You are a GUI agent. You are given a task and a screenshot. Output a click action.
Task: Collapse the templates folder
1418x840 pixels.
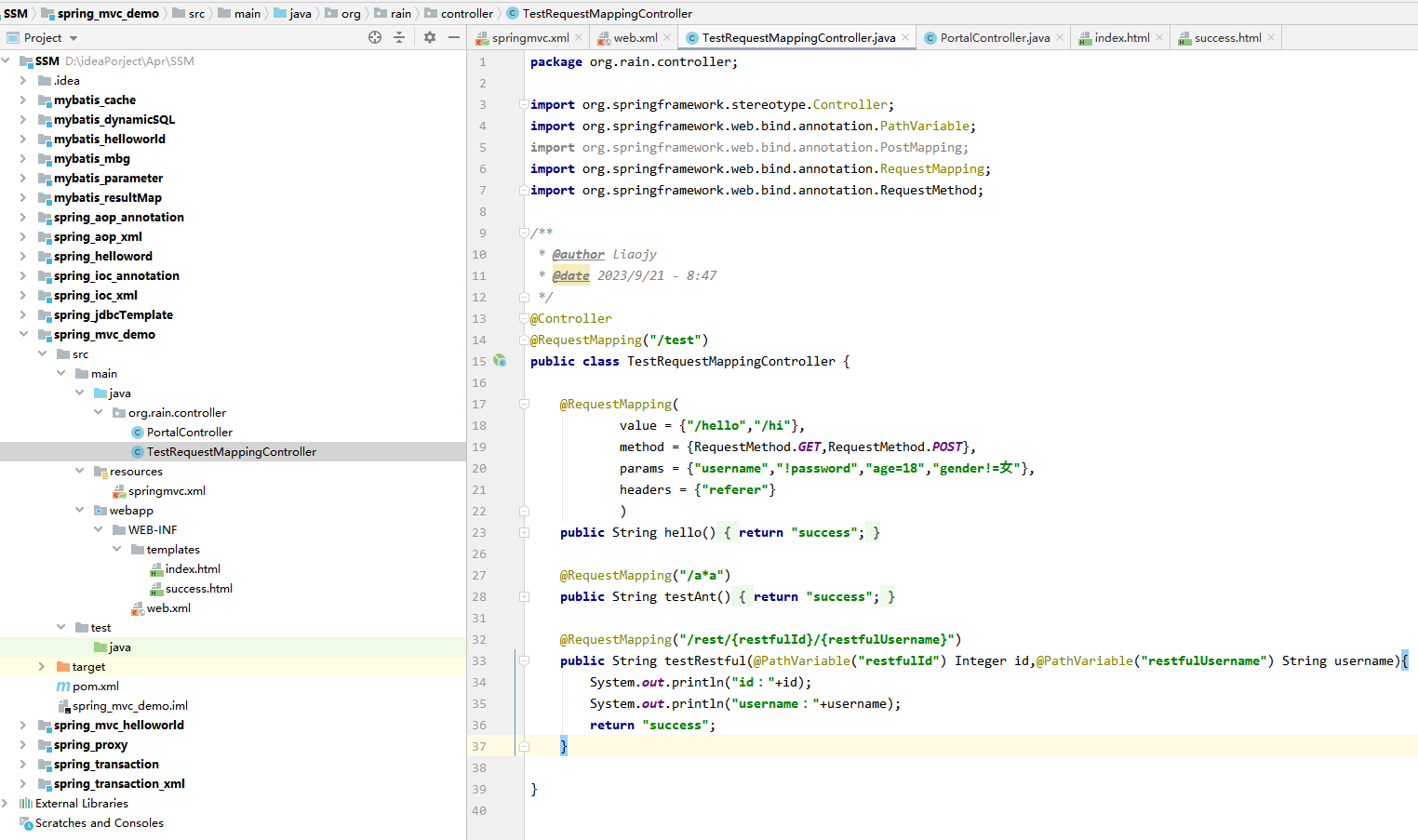click(x=116, y=550)
